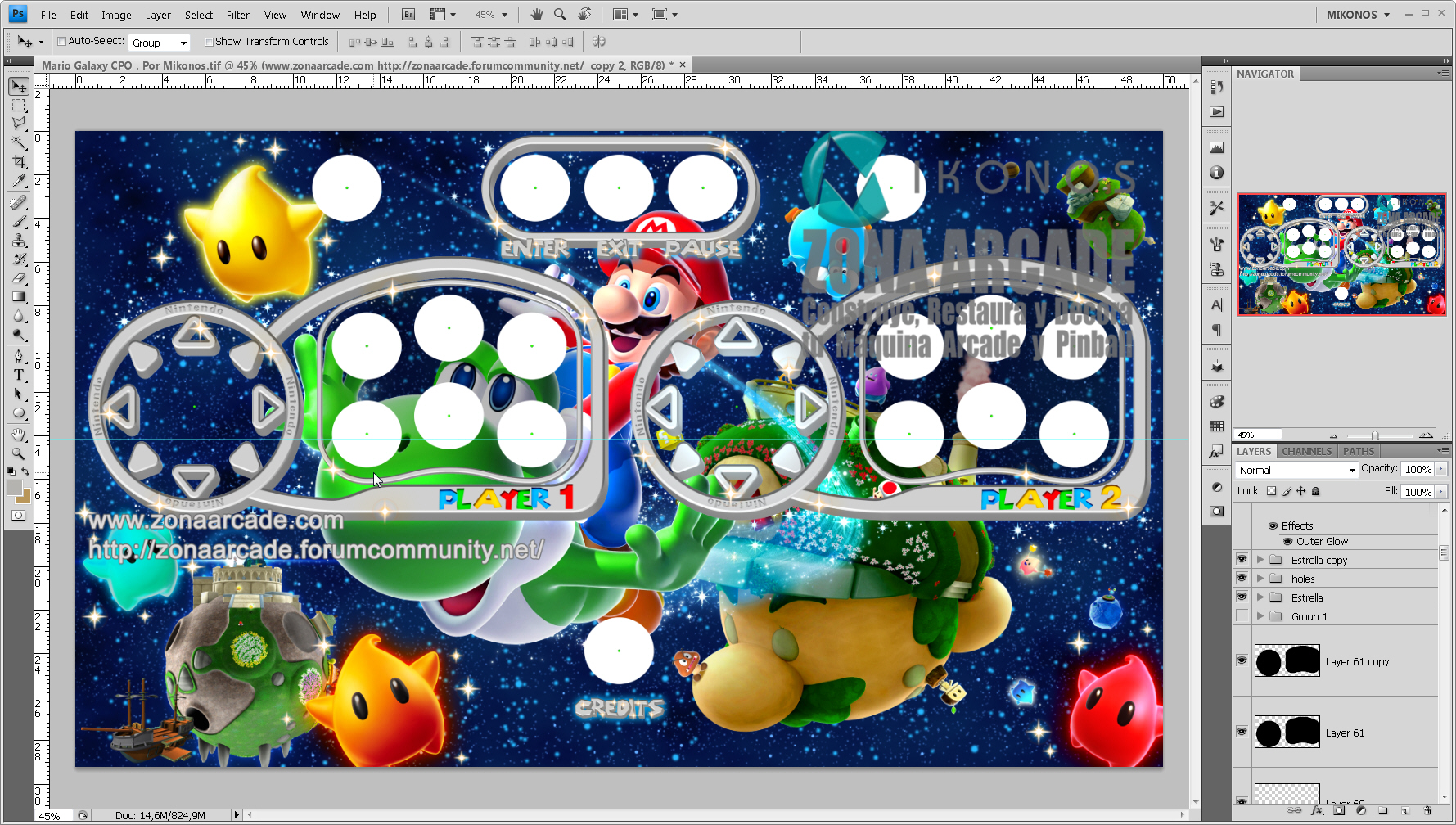This screenshot has width=1456, height=825.
Task: Switch to the Paths tab
Action: point(1359,451)
